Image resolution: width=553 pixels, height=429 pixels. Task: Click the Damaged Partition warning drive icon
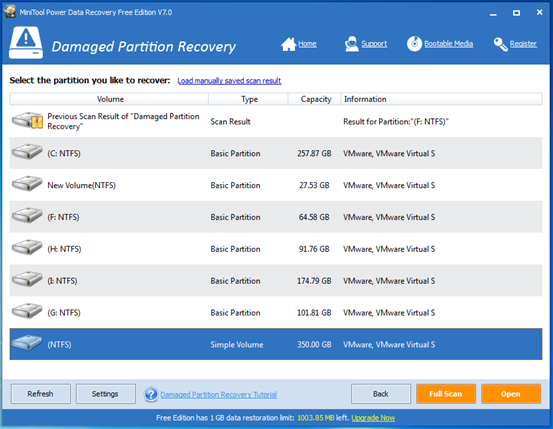coord(26,43)
